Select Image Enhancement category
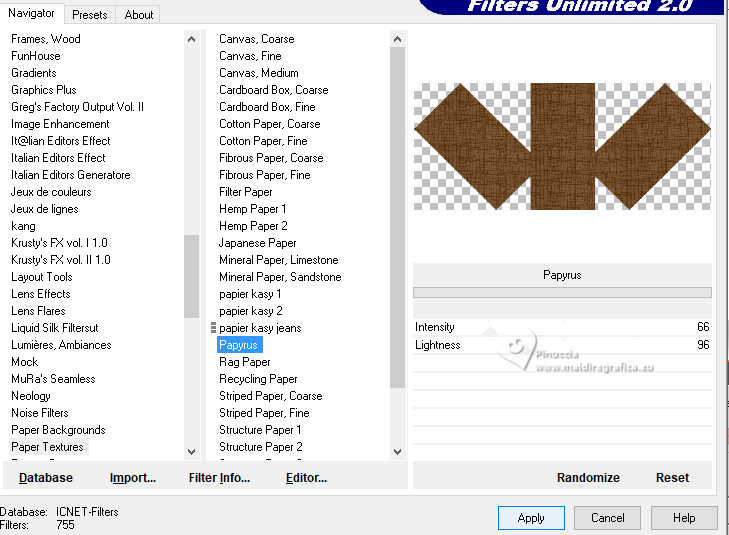 60,124
